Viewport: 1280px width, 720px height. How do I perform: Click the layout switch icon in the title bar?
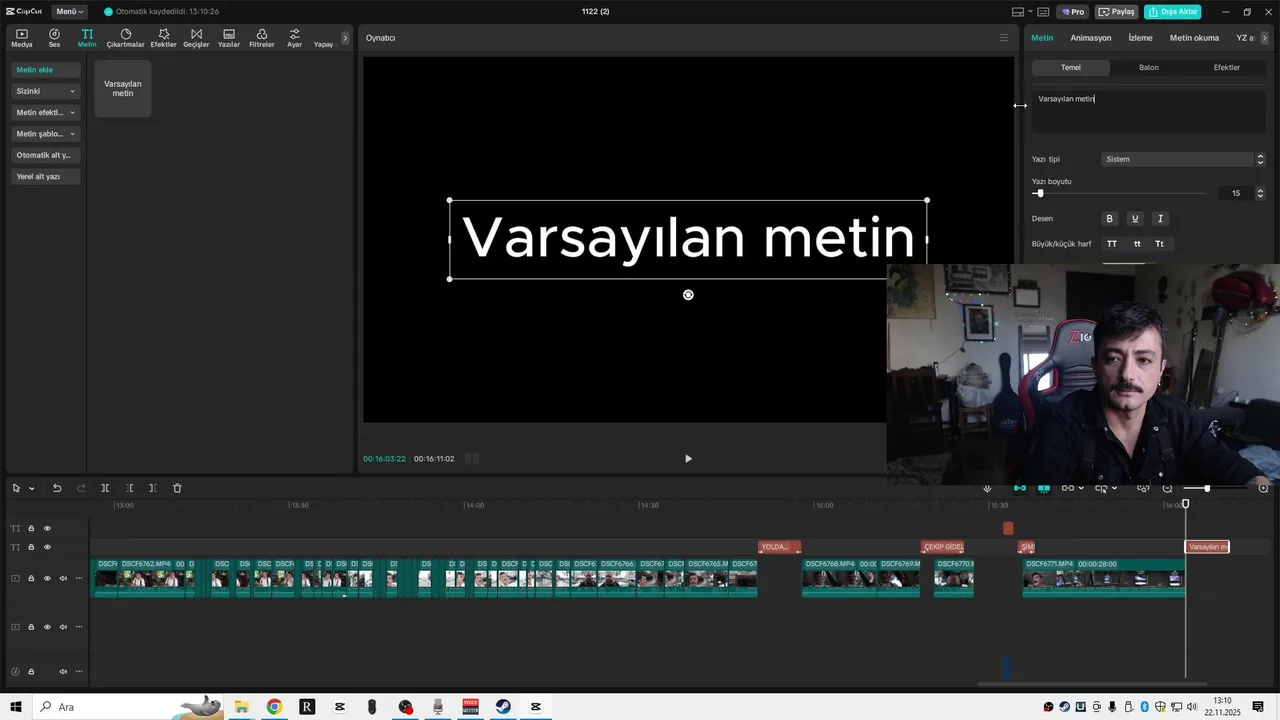[x=1018, y=12]
